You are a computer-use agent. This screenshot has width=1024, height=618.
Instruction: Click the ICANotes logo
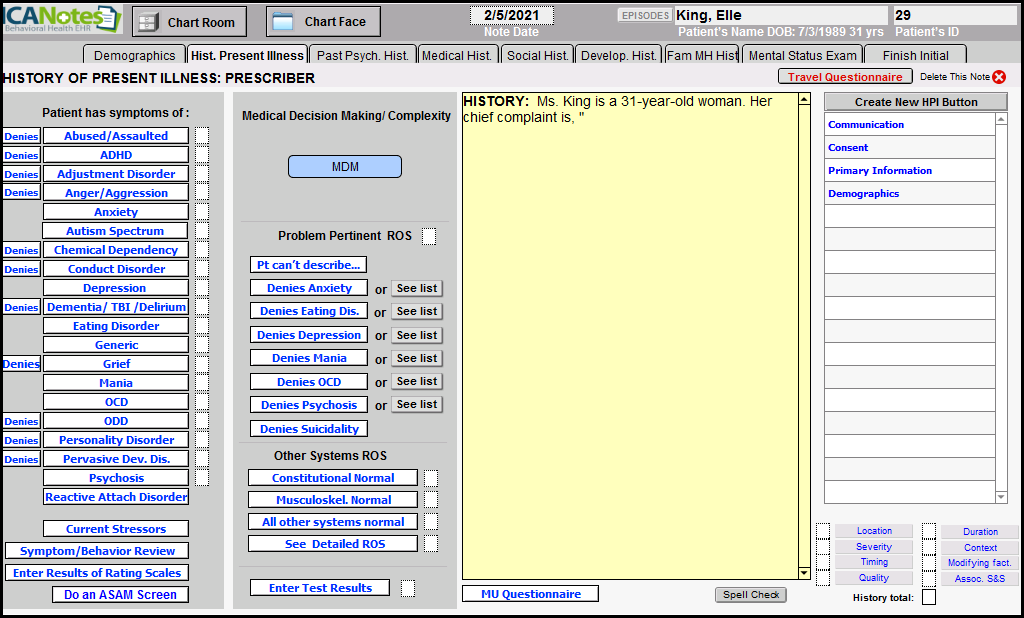coord(62,18)
